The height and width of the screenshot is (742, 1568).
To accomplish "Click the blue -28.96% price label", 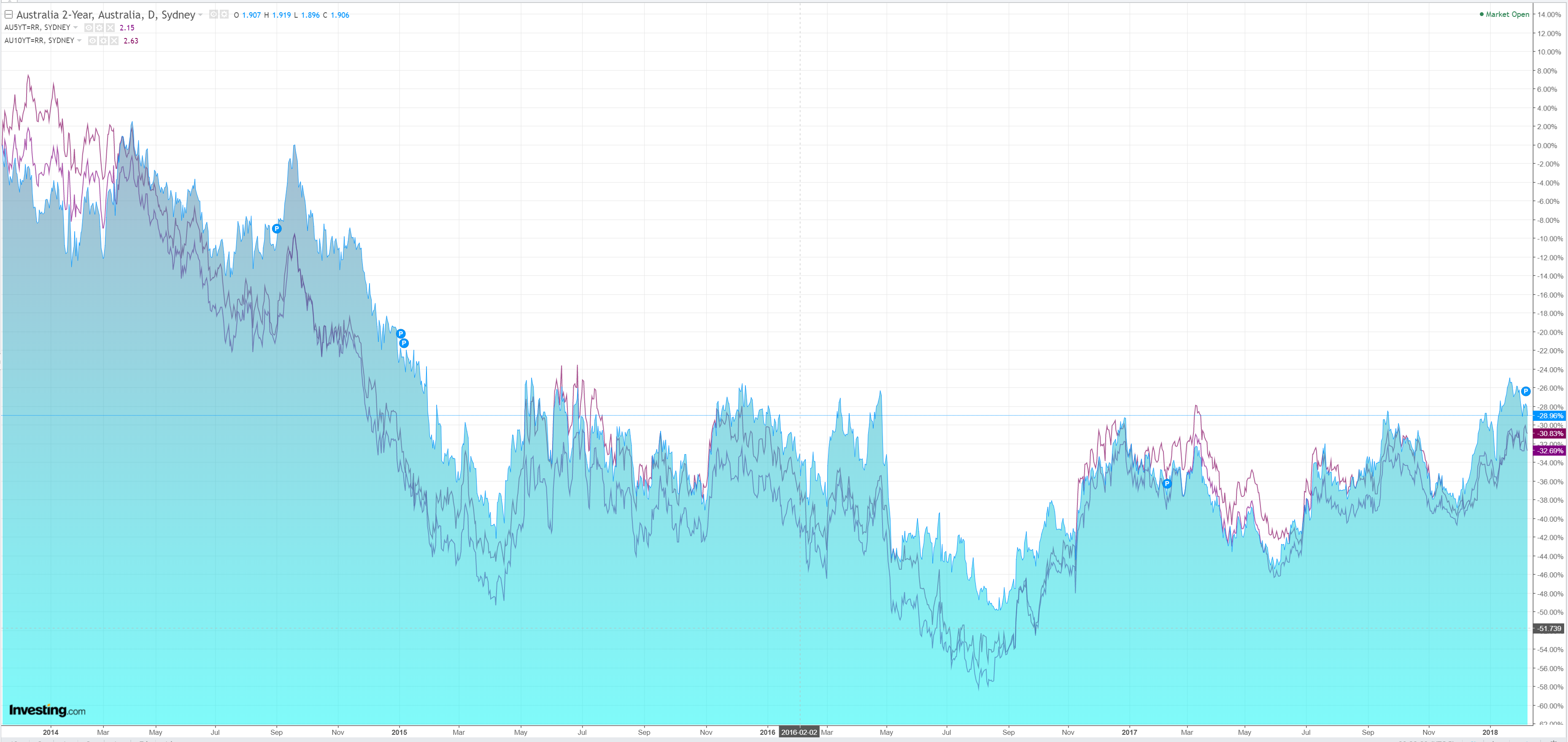I will click(x=1549, y=416).
